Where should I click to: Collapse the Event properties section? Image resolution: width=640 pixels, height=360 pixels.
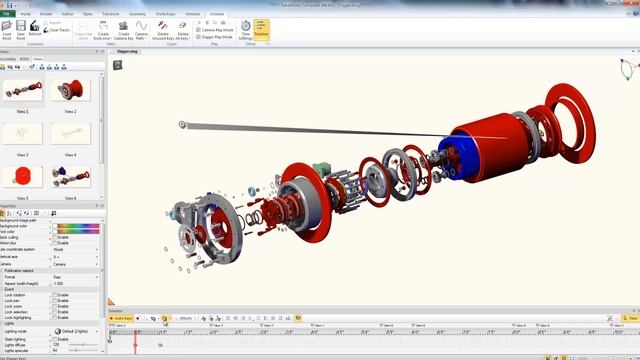(x=2, y=289)
